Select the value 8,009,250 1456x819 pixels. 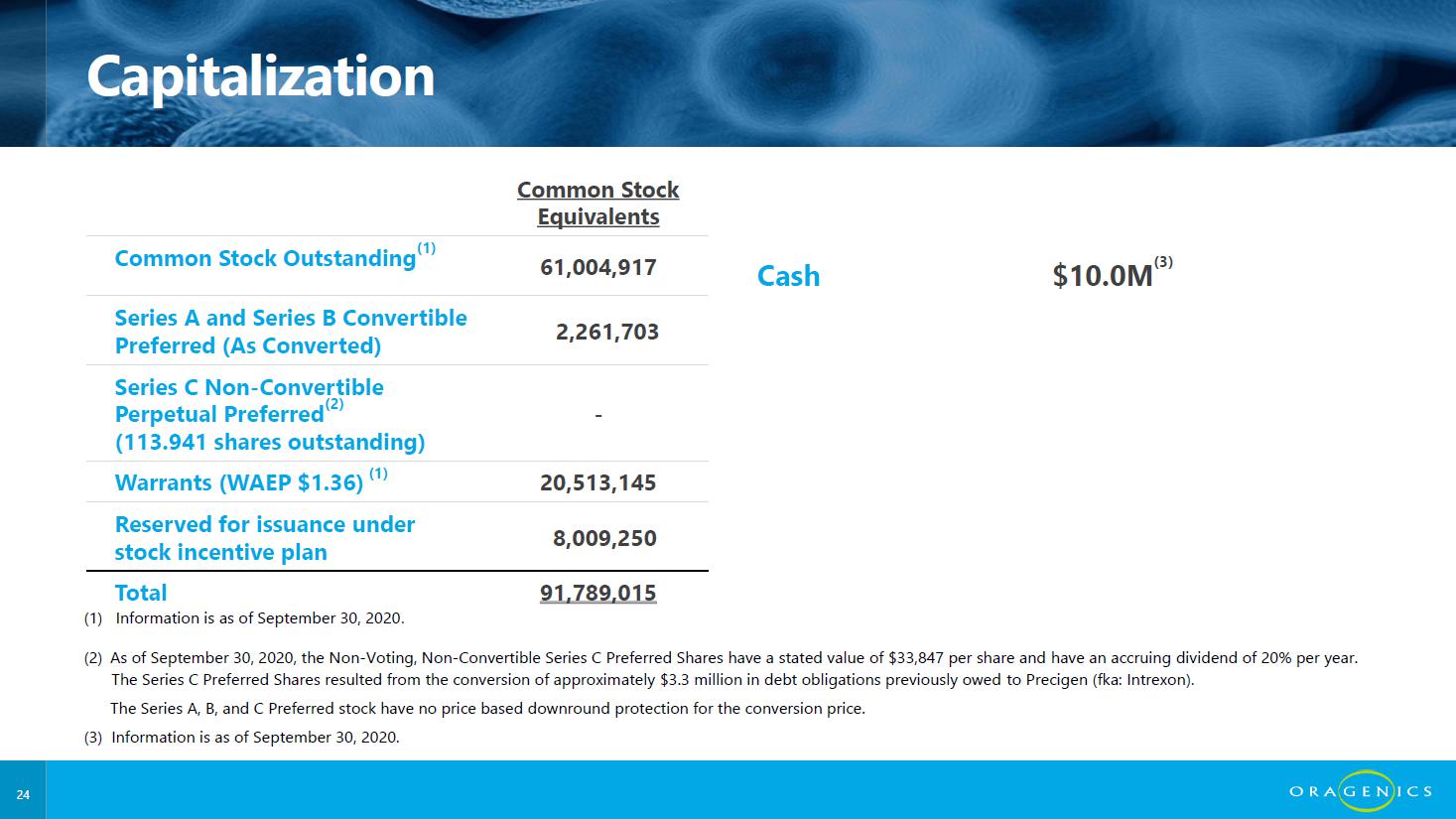point(604,538)
